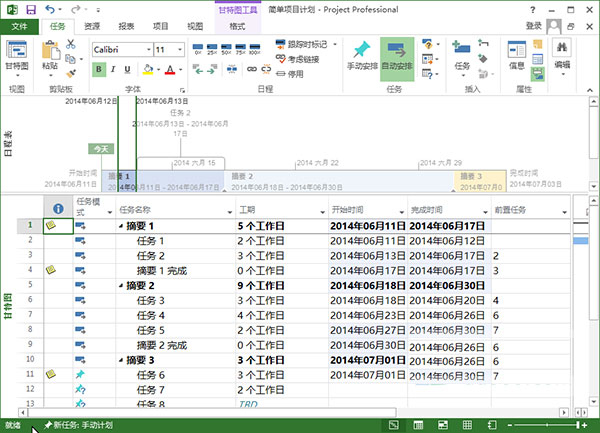
Task: Open the font name dropdown Calibri
Action: [149, 49]
